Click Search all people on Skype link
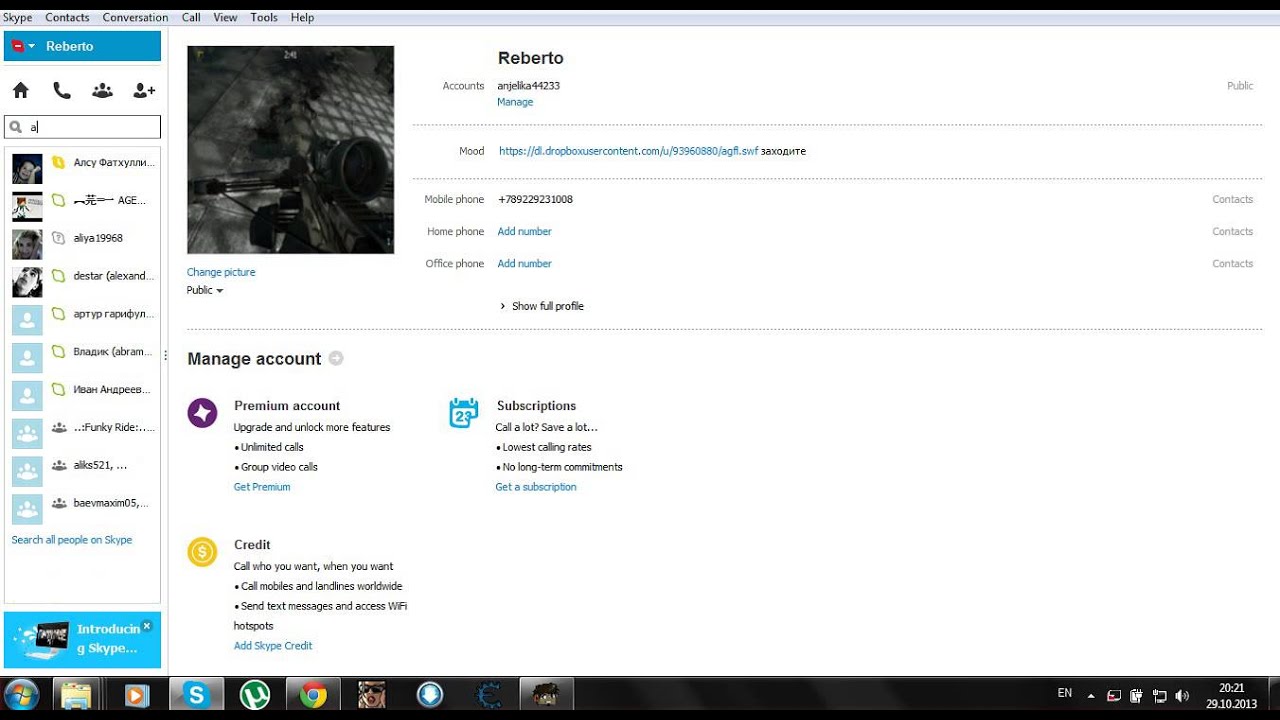The width and height of the screenshot is (1280, 720). point(72,540)
